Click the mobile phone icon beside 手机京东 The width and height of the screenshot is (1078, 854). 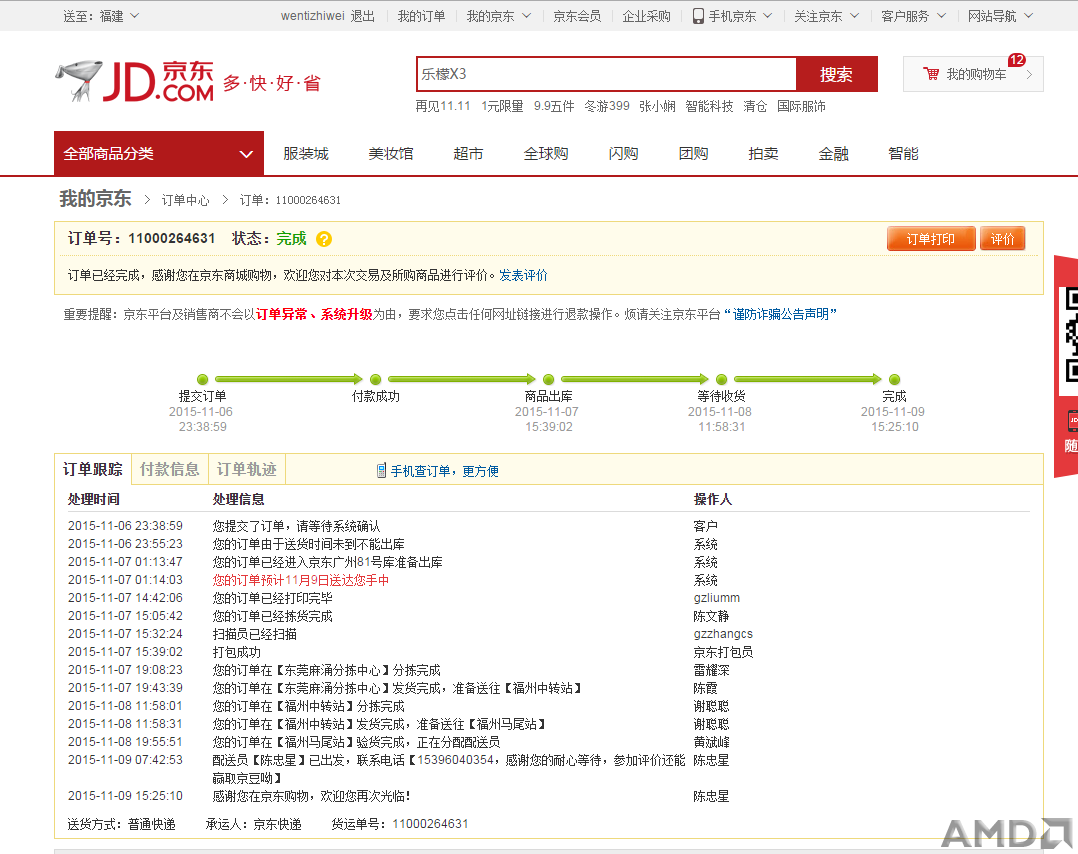tap(698, 16)
